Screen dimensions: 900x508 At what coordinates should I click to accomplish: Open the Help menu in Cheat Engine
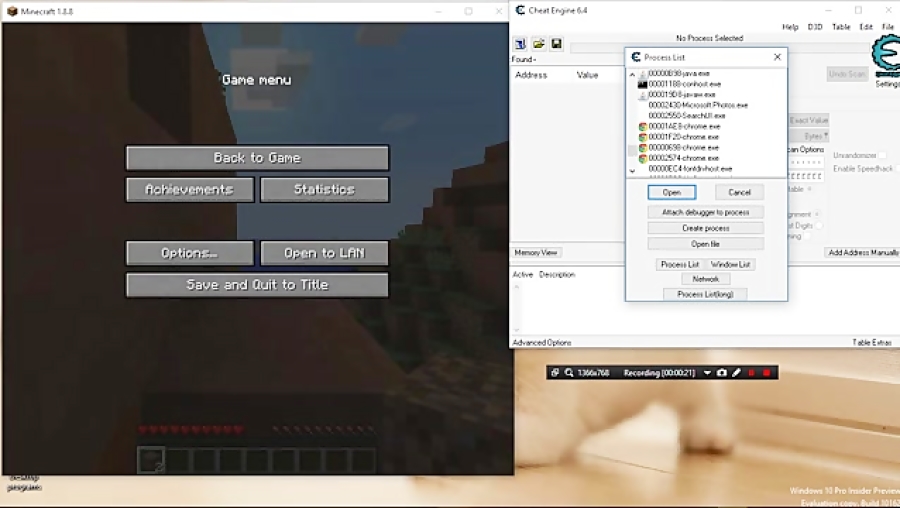point(790,27)
